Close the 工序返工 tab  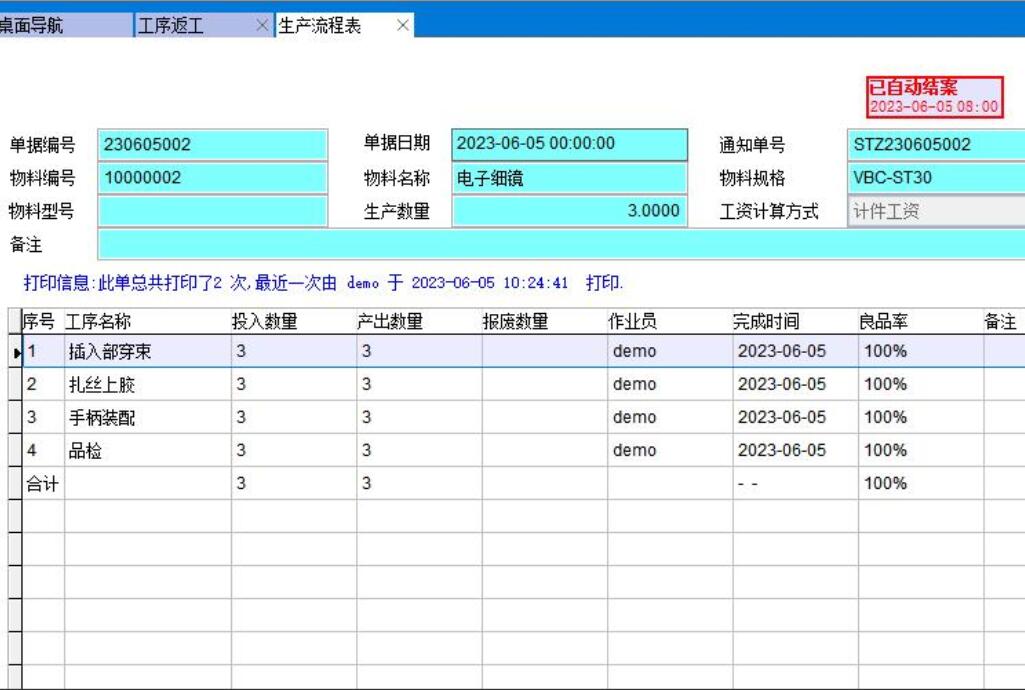coord(262,26)
